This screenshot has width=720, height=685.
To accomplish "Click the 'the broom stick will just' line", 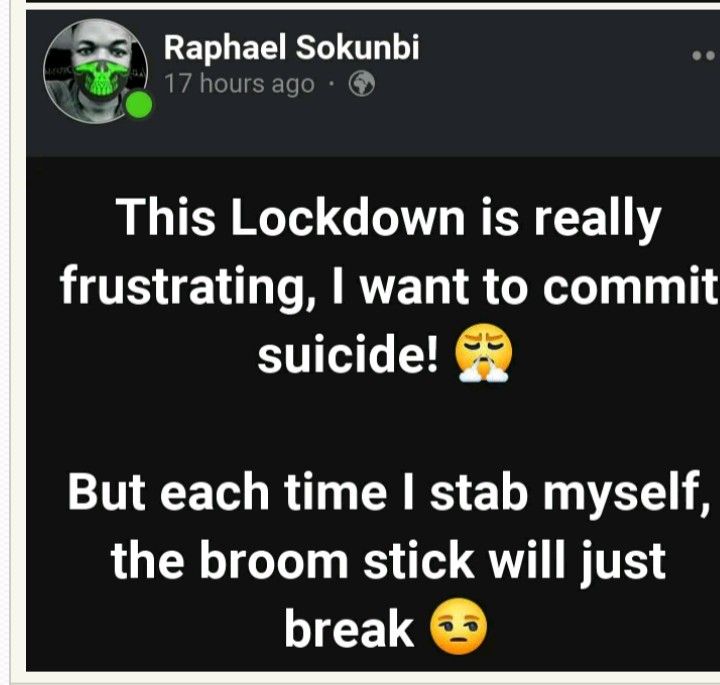I will click(388, 560).
